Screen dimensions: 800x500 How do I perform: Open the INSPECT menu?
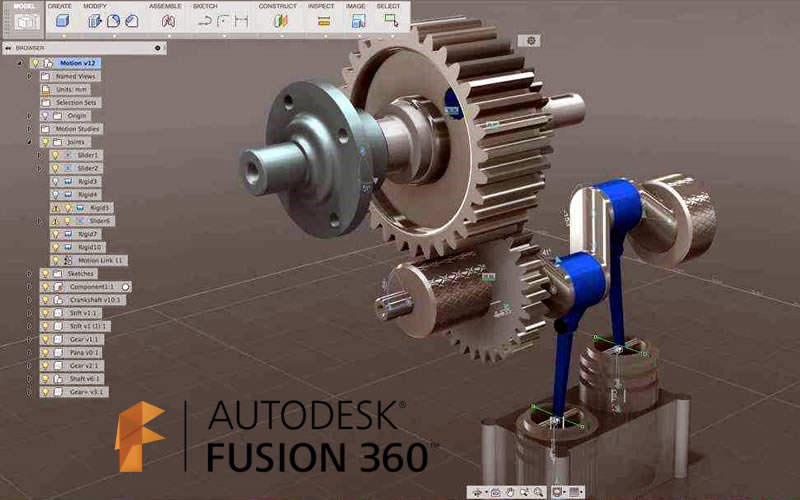[321, 6]
